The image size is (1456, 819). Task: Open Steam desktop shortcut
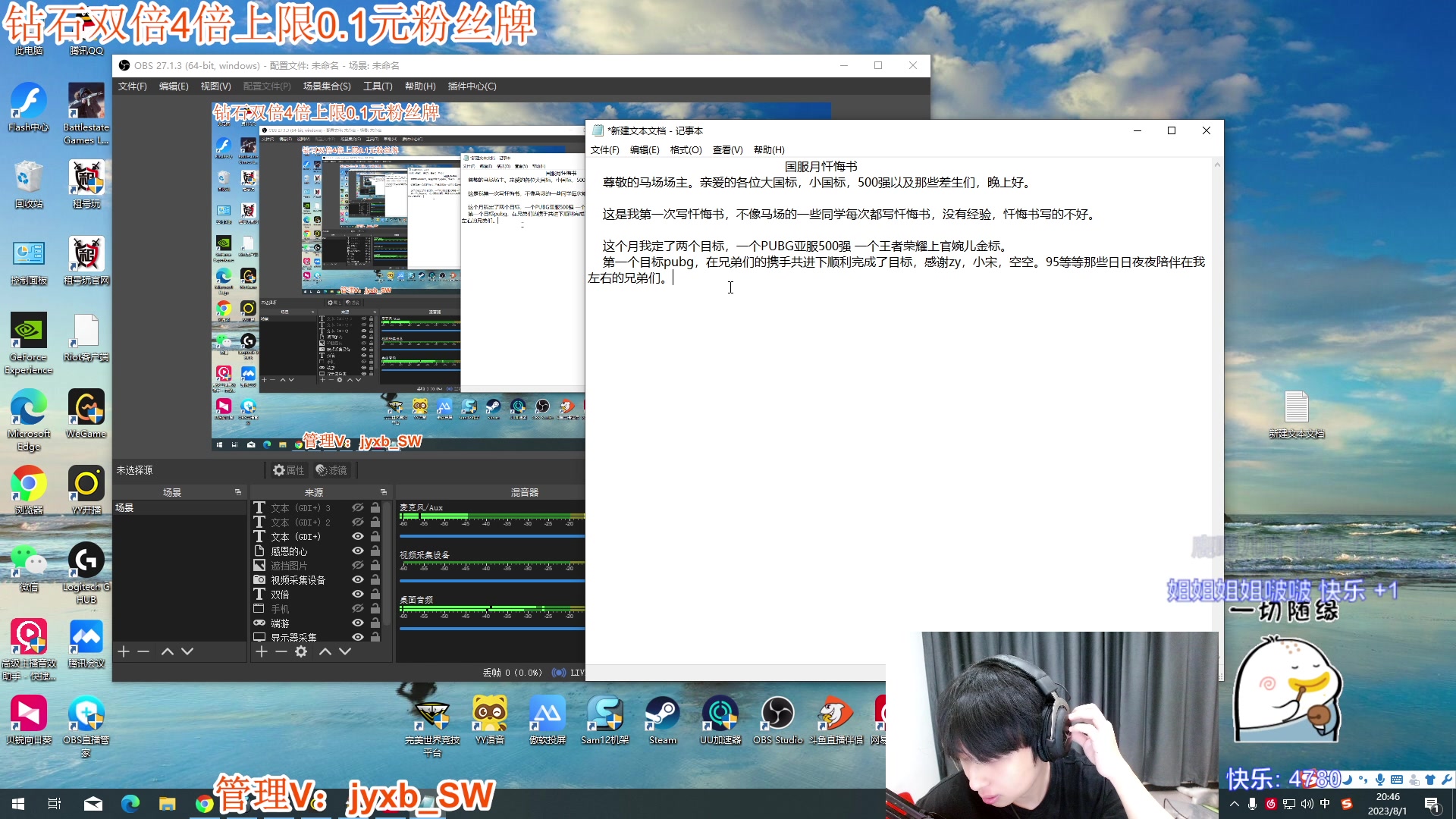click(x=663, y=720)
